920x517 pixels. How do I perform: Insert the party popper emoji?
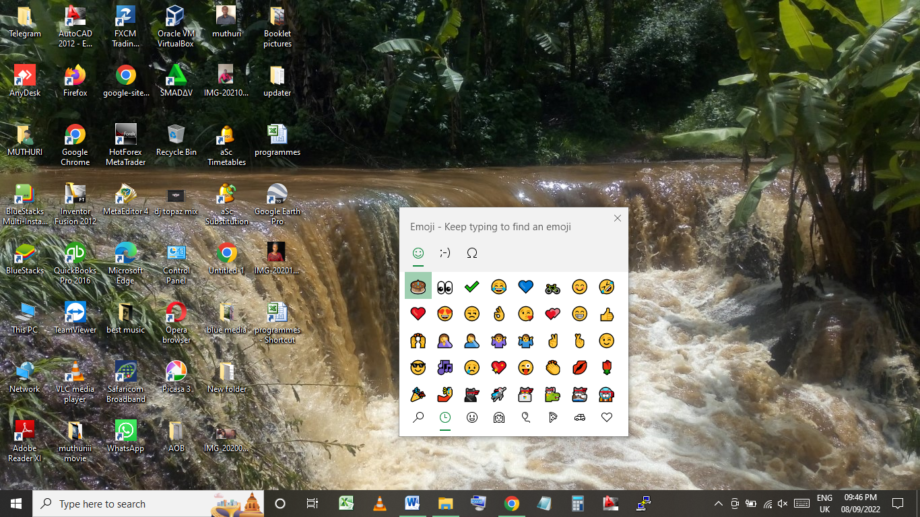point(418,395)
